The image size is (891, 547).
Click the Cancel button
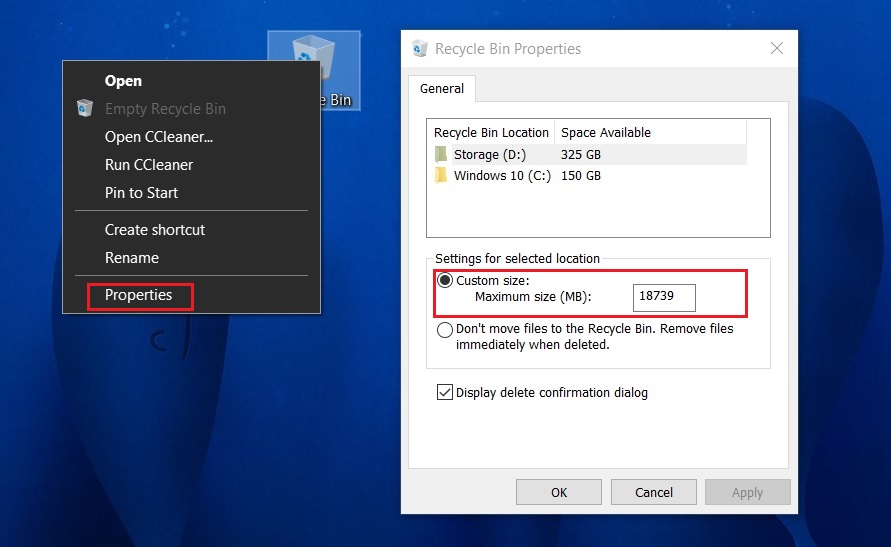click(653, 492)
